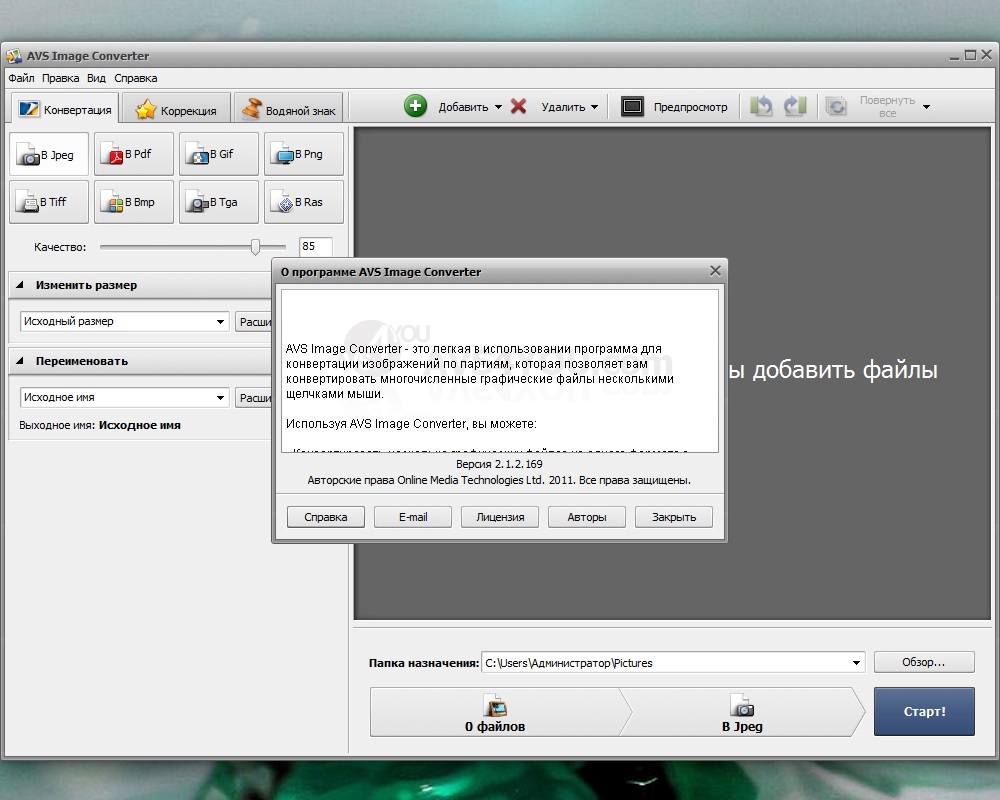Click the AVS Image Converter title bar icon
This screenshot has height=800, width=1000.
tap(13, 56)
